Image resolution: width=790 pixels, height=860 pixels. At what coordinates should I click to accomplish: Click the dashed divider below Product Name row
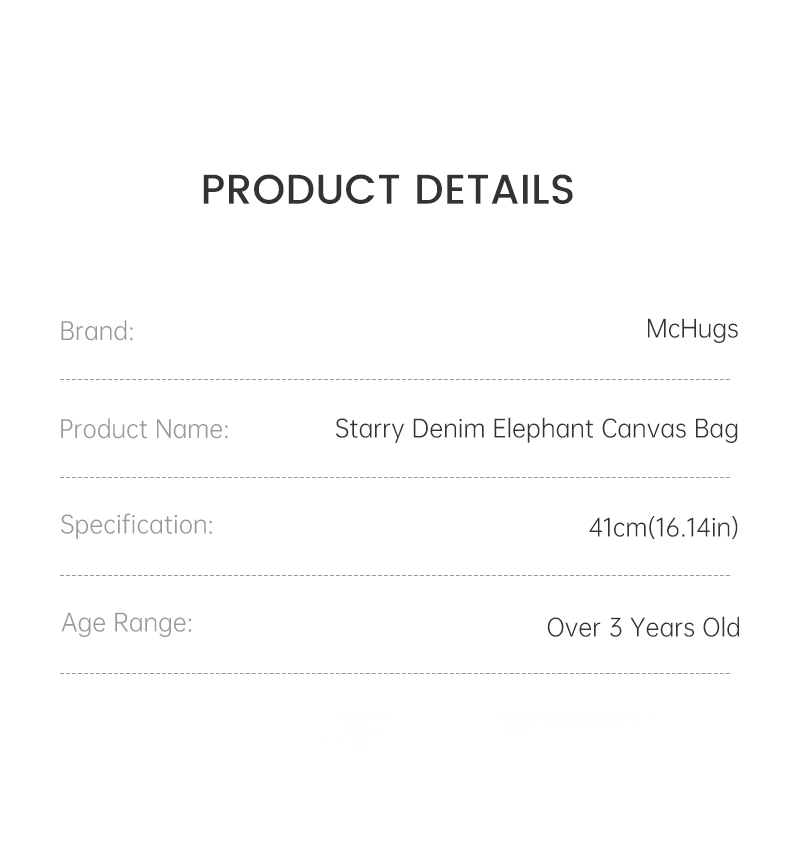point(395,478)
